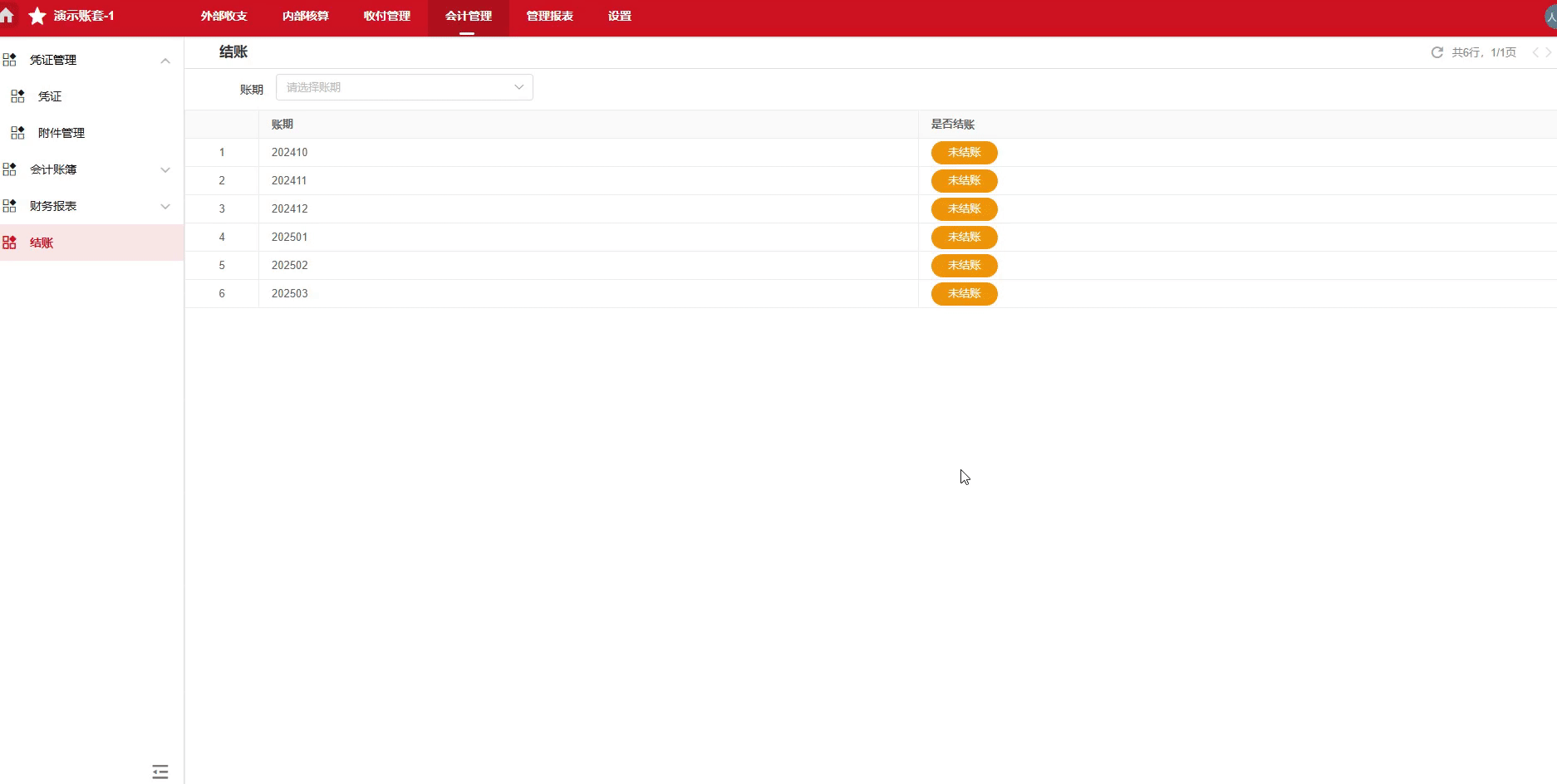Click the icon beside 附件管理
1557x784 pixels.
pyautogui.click(x=17, y=133)
